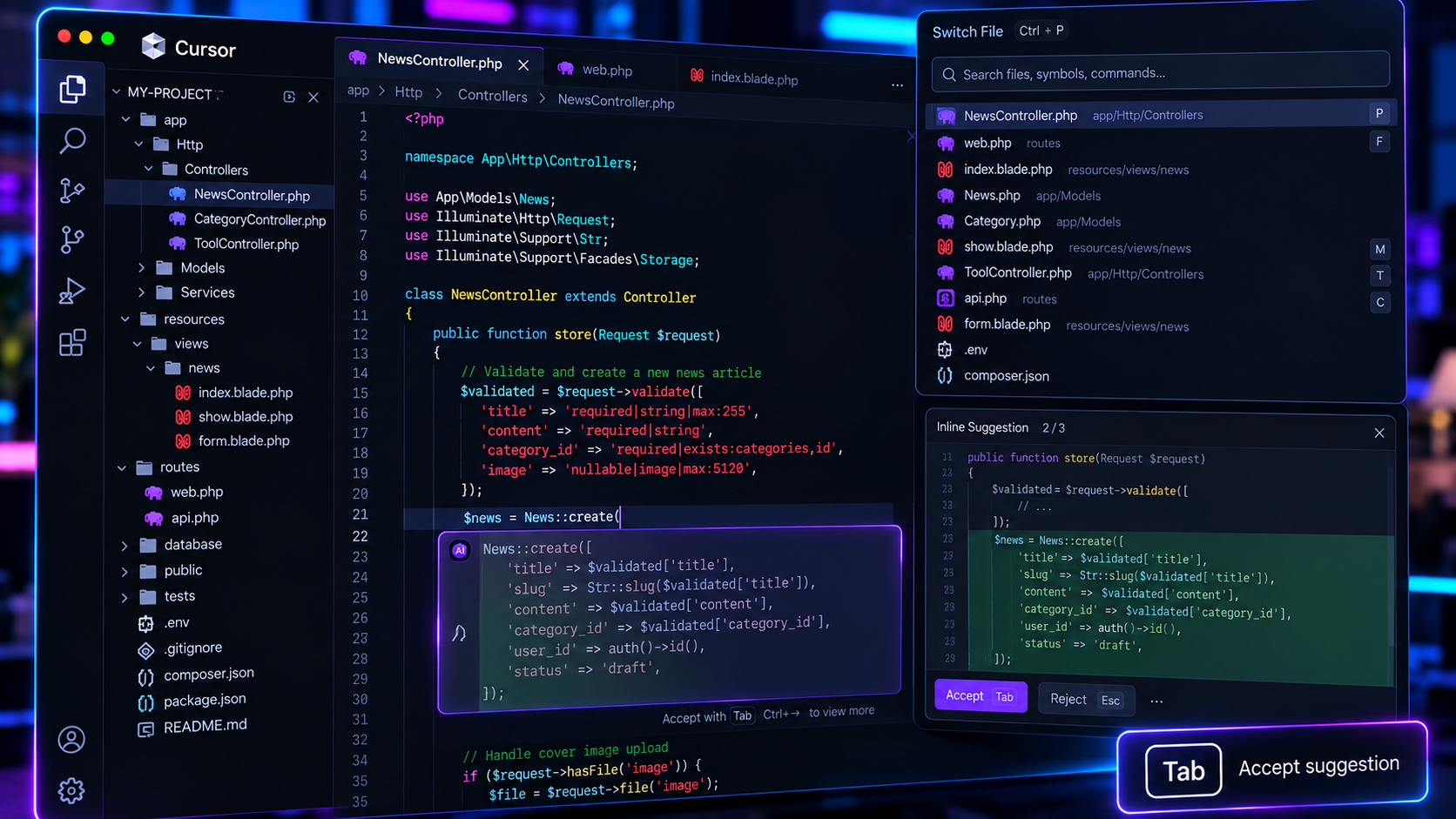Viewport: 1456px width, 819px height.
Task: Click composer.json braces icon in Switch File
Action: tap(945, 376)
